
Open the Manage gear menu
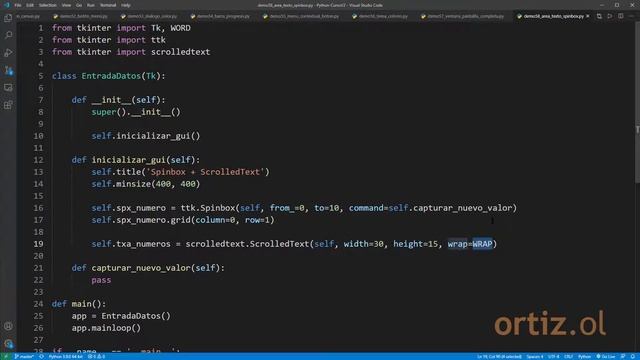tap(8, 344)
